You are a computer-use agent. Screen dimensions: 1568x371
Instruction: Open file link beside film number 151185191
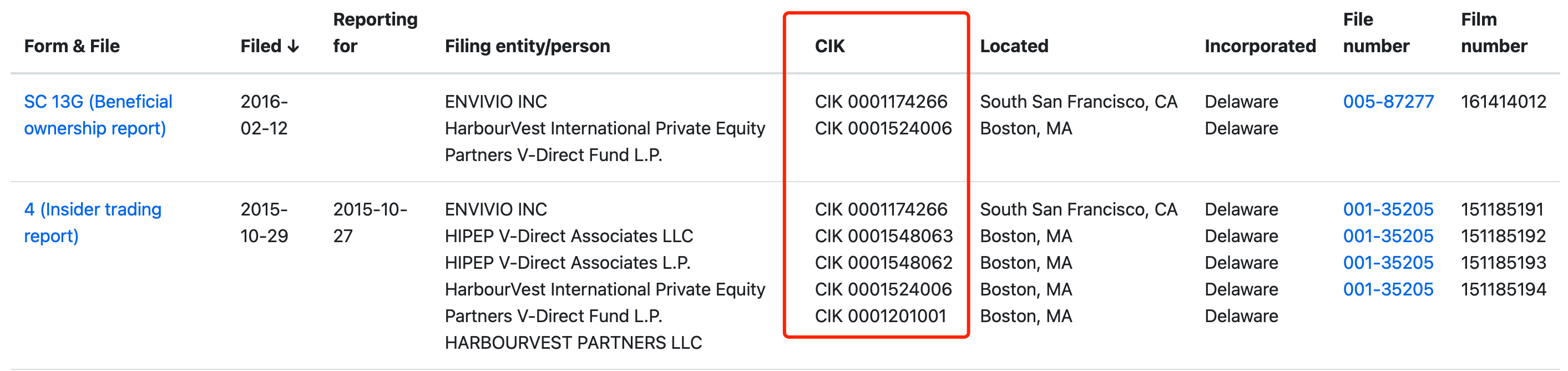coord(1388,209)
